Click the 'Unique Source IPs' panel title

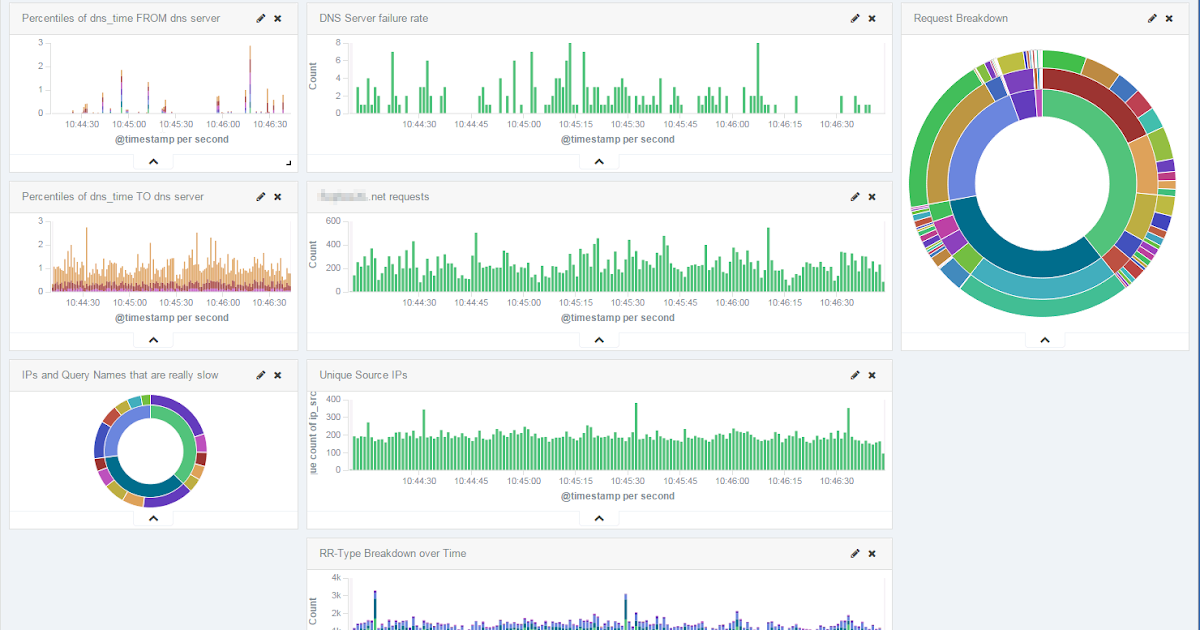pyautogui.click(x=363, y=375)
